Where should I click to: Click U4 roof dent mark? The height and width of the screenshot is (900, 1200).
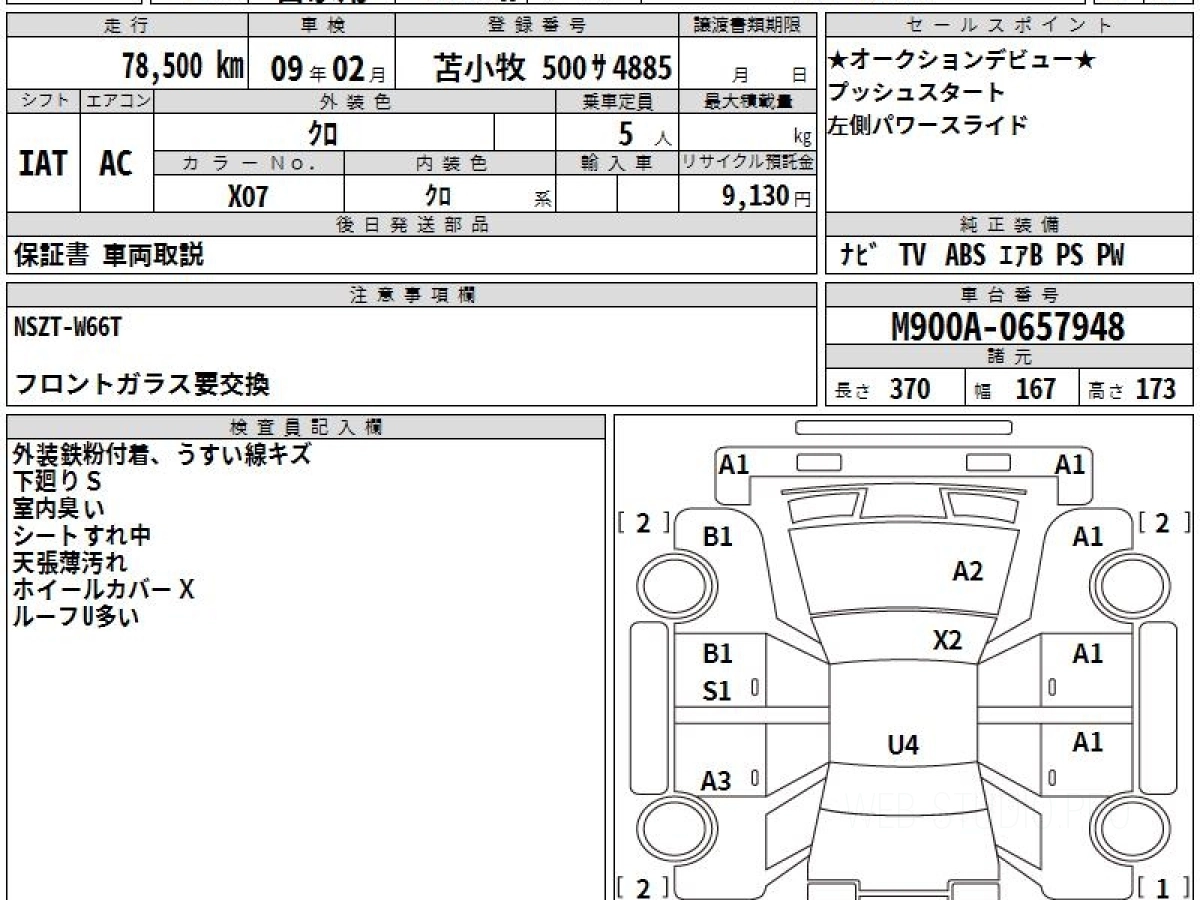[x=903, y=744]
